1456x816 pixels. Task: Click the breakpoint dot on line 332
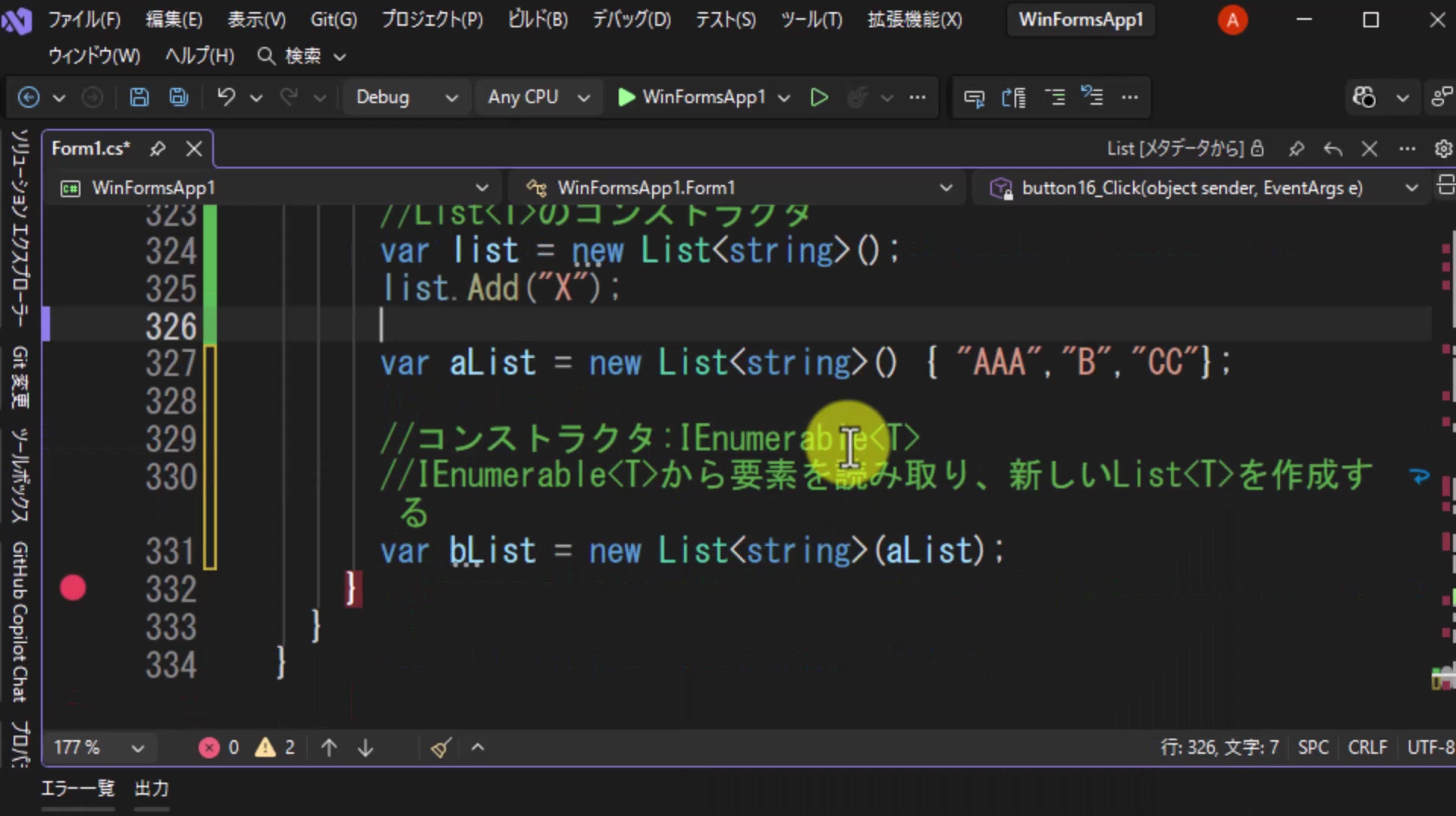click(x=73, y=588)
